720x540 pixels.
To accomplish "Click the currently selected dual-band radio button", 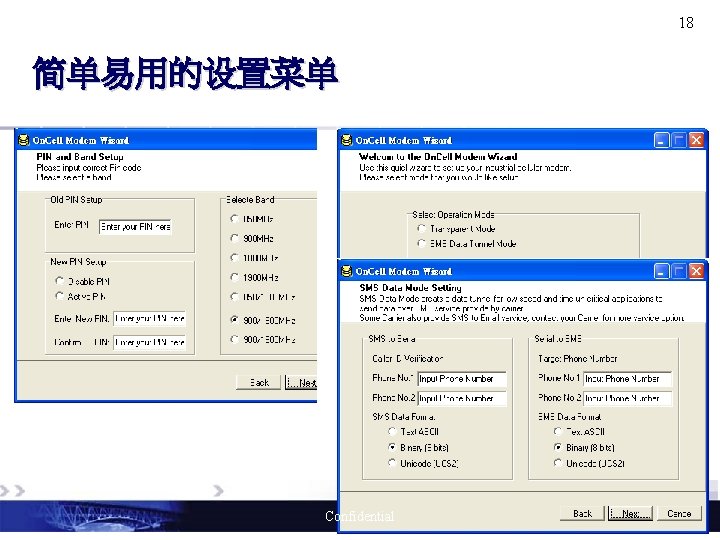I will tap(234, 320).
